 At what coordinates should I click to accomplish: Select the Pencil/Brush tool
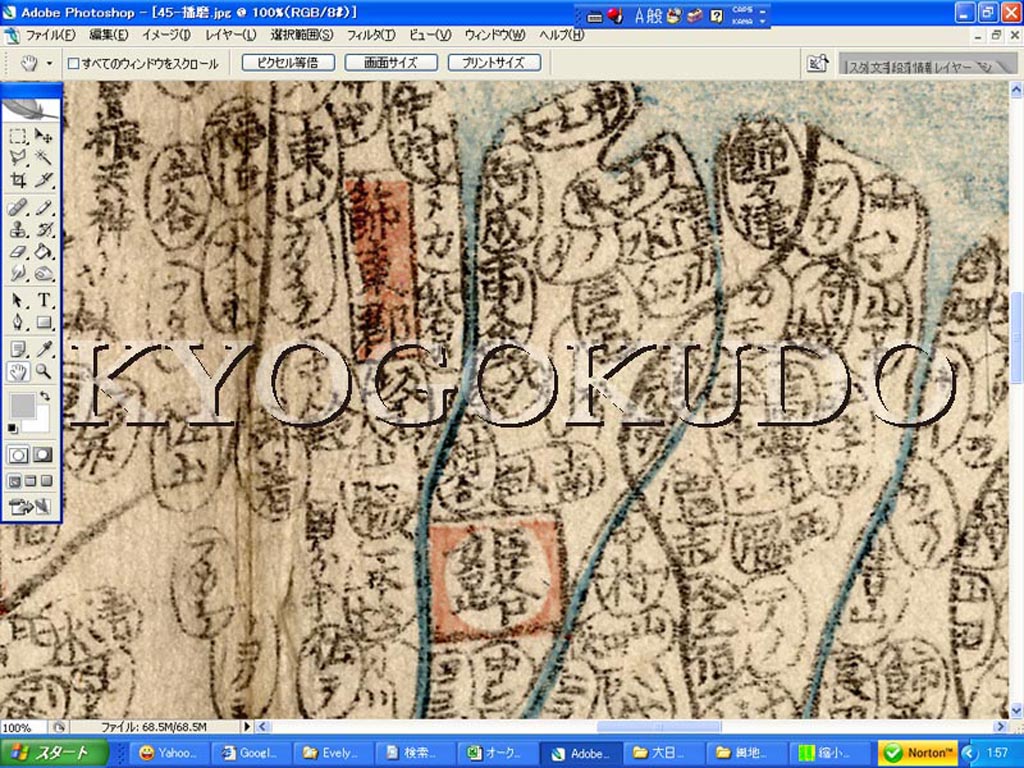click(x=43, y=208)
